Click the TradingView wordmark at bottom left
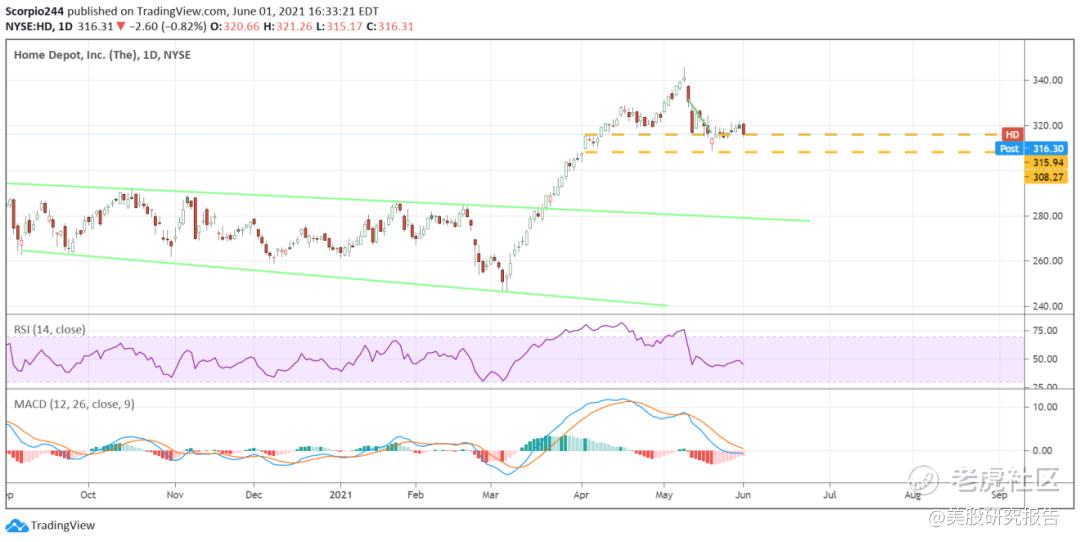Screen dimensions: 1080x542 (x=63, y=525)
